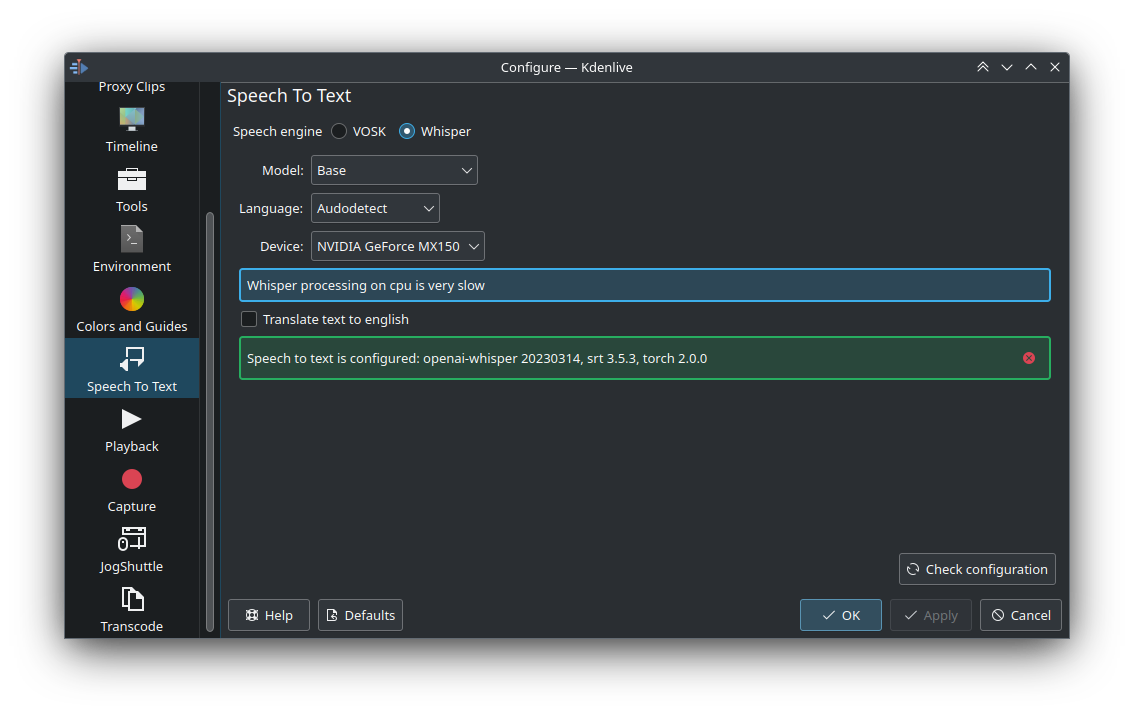This screenshot has height=715, width=1134.
Task: Open the Capture settings page icon
Action: click(x=132, y=479)
